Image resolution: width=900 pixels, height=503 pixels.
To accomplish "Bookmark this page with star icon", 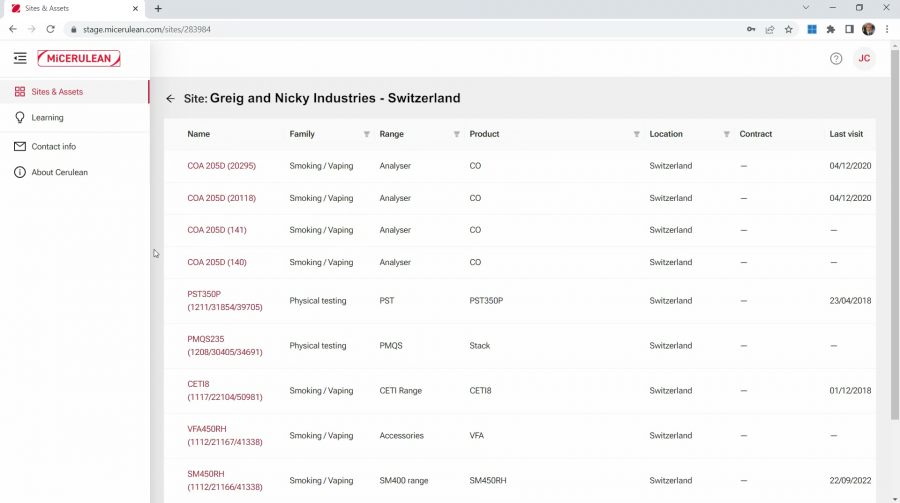I will (x=789, y=29).
